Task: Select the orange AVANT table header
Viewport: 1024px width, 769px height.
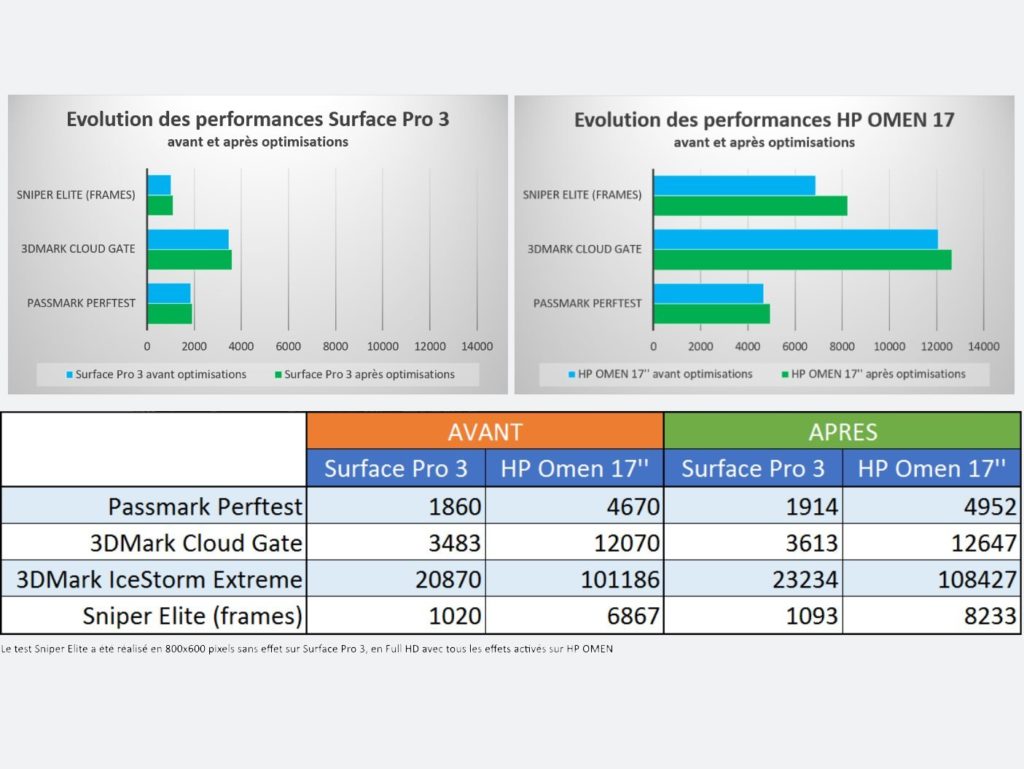Action: pyautogui.click(x=485, y=431)
